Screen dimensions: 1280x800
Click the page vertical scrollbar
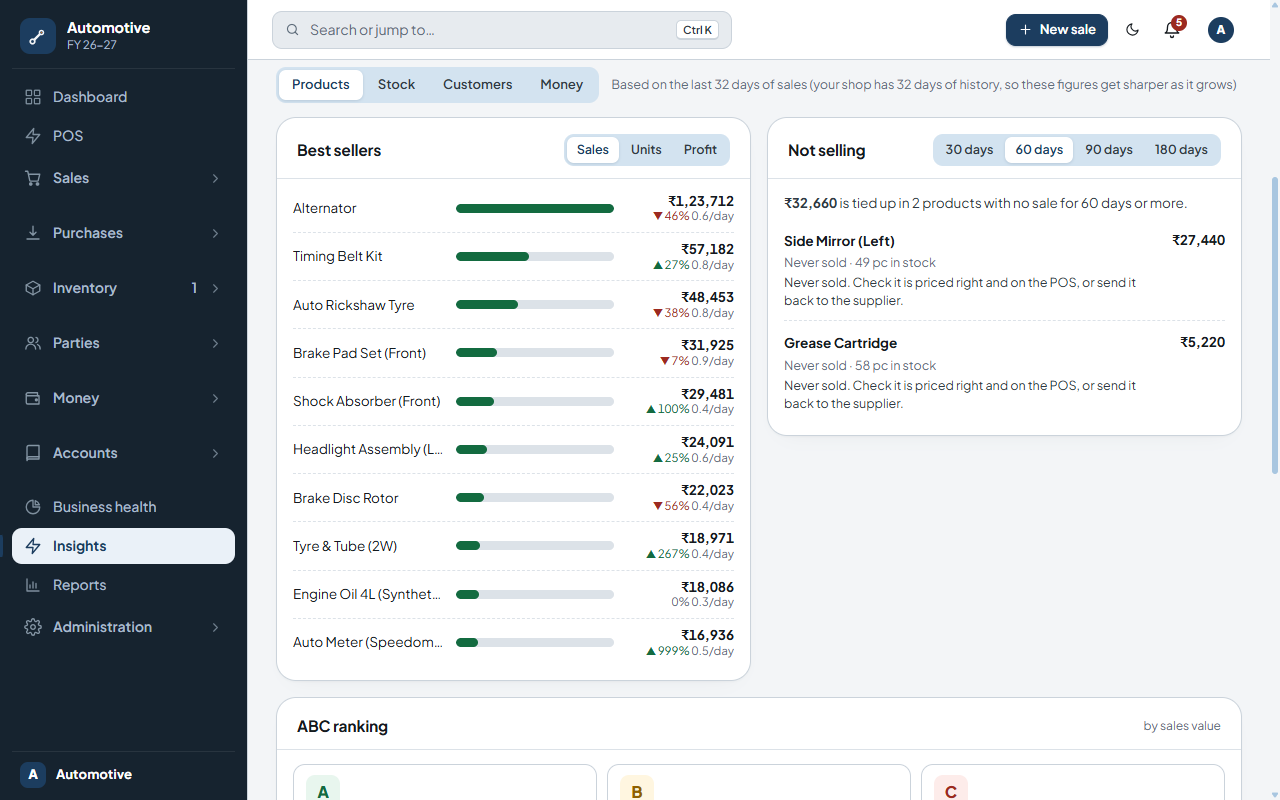1274,325
